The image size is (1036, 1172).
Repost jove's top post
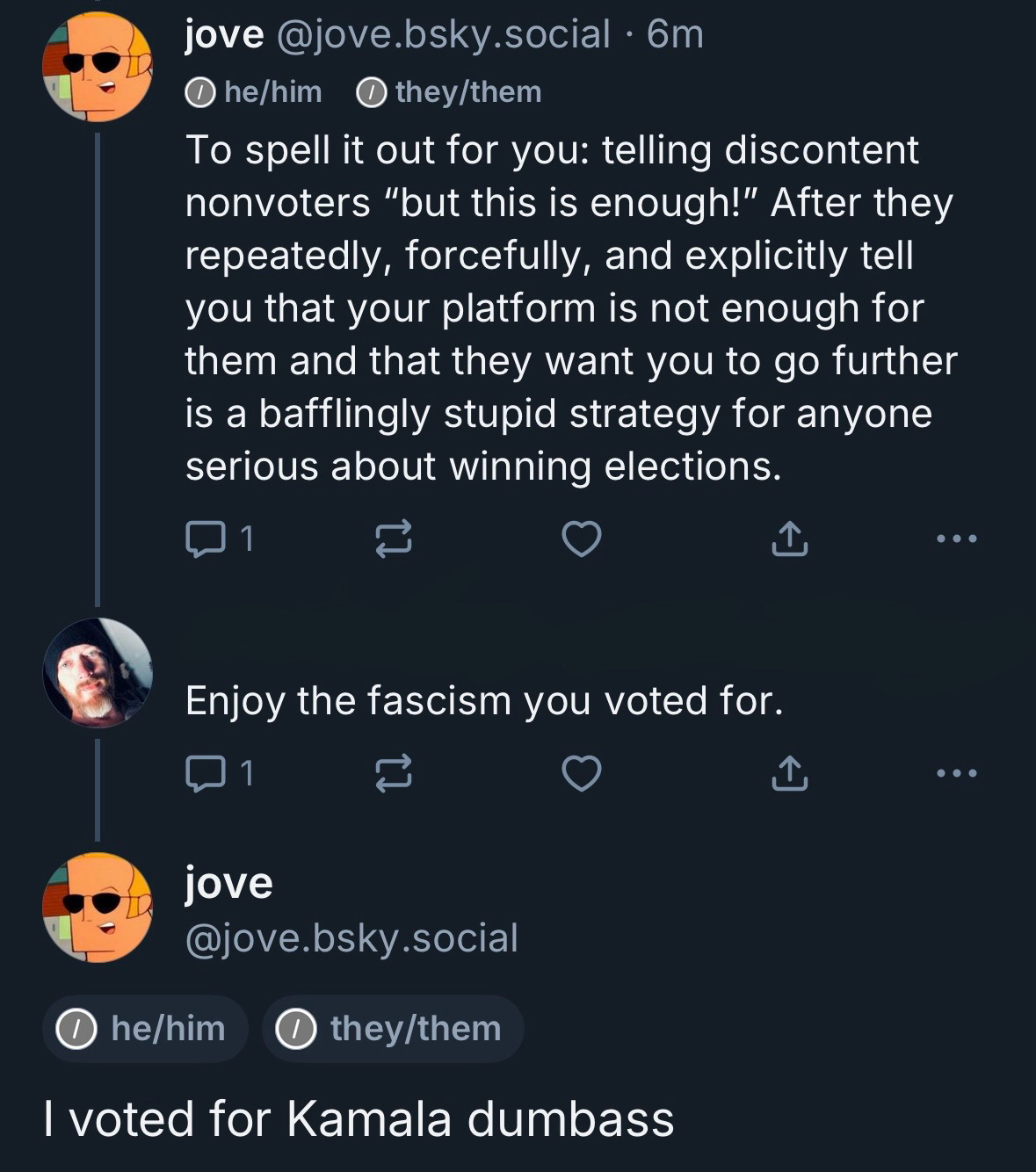click(393, 539)
